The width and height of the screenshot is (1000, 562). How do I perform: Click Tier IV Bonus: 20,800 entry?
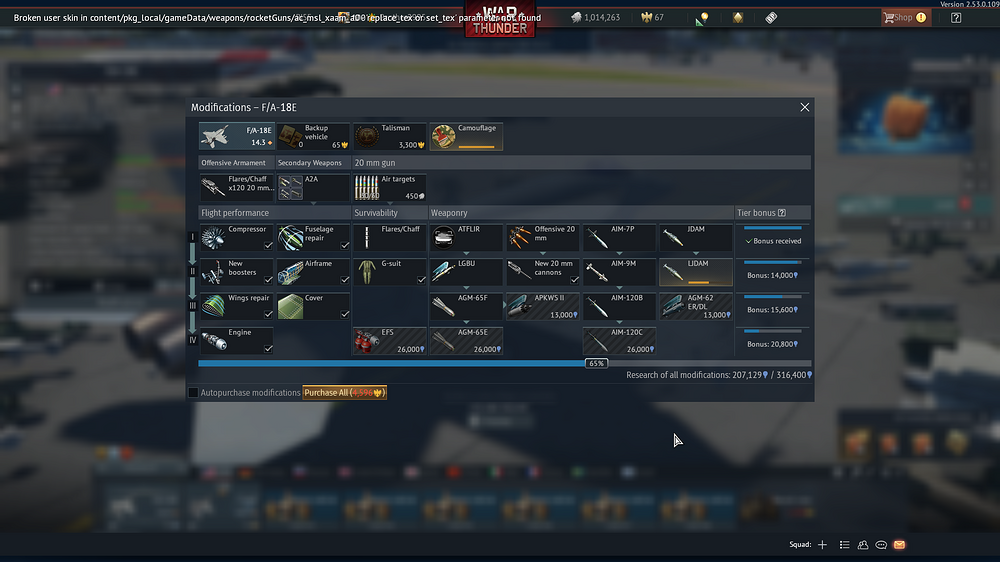coord(772,341)
